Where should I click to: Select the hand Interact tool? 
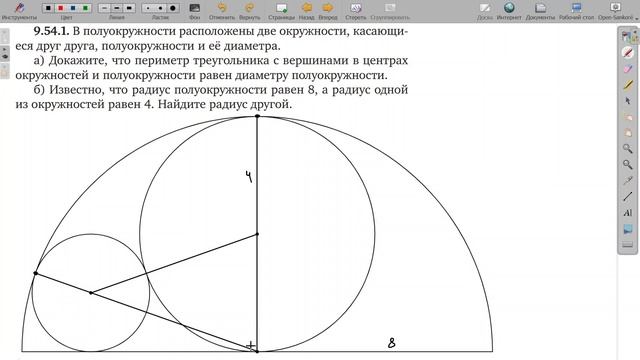pyautogui.click(x=628, y=117)
